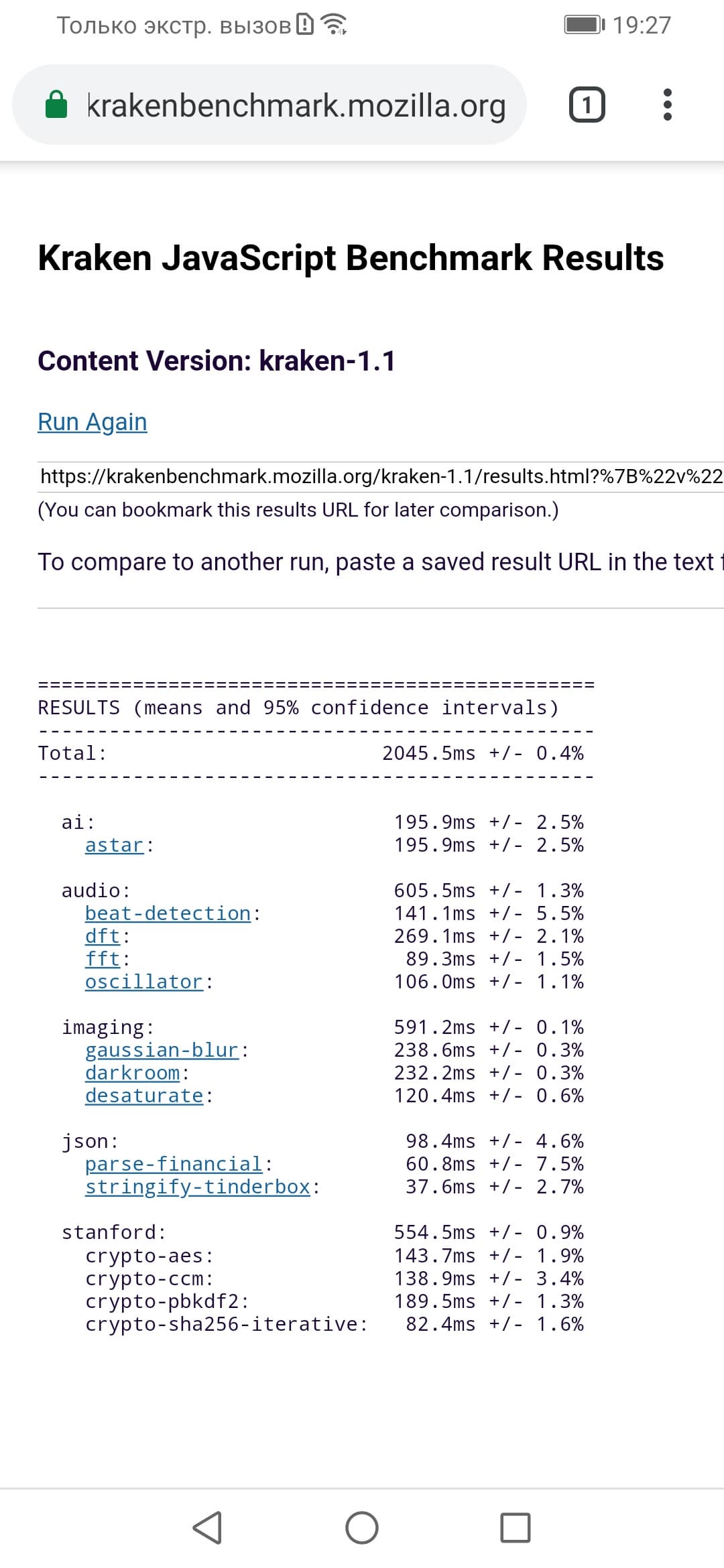Open the Chrome three-dot menu
This screenshot has width=724, height=1568.
click(x=666, y=105)
